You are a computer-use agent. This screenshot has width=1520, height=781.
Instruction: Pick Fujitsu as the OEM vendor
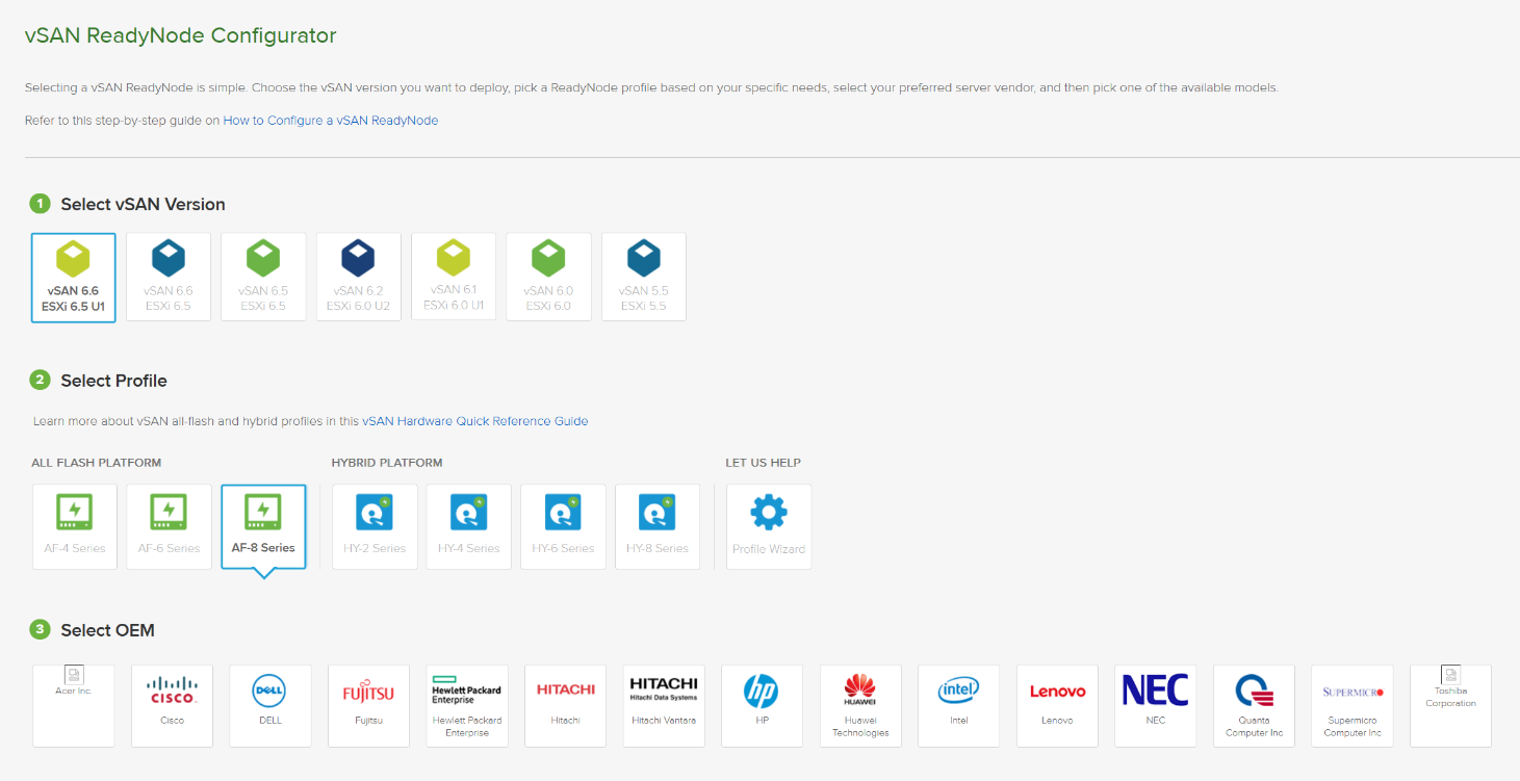(x=369, y=706)
